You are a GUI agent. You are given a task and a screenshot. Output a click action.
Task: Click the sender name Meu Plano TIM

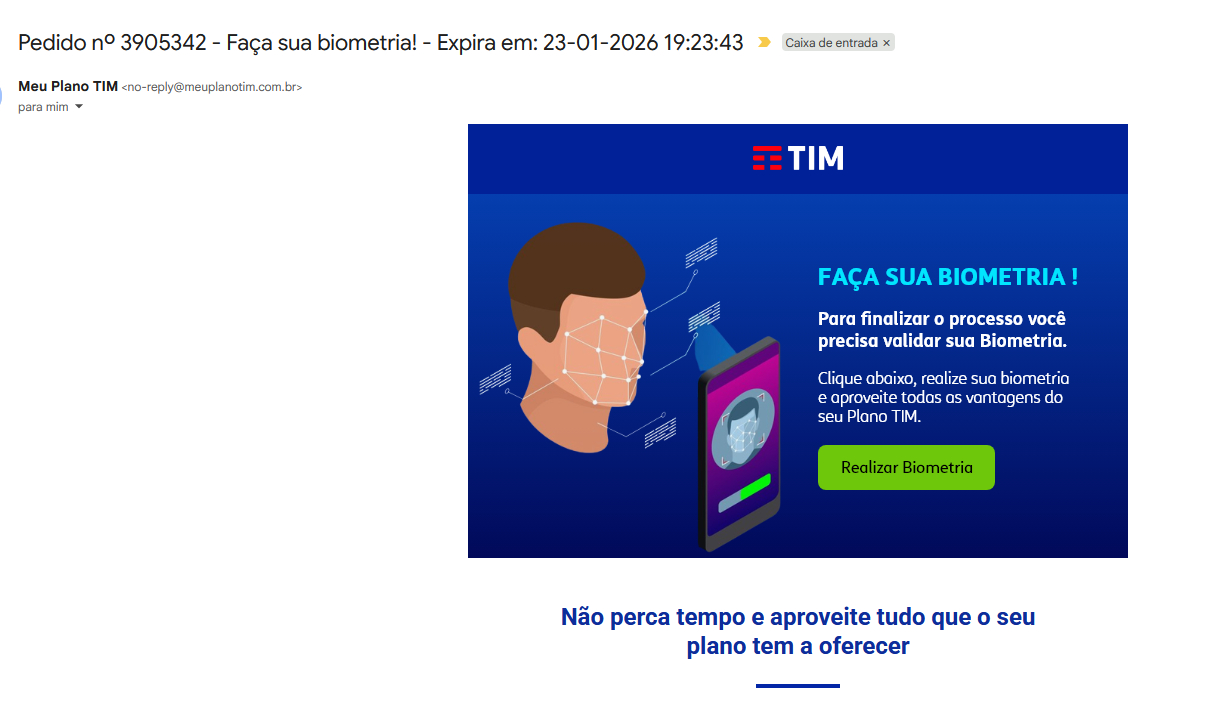coord(68,87)
